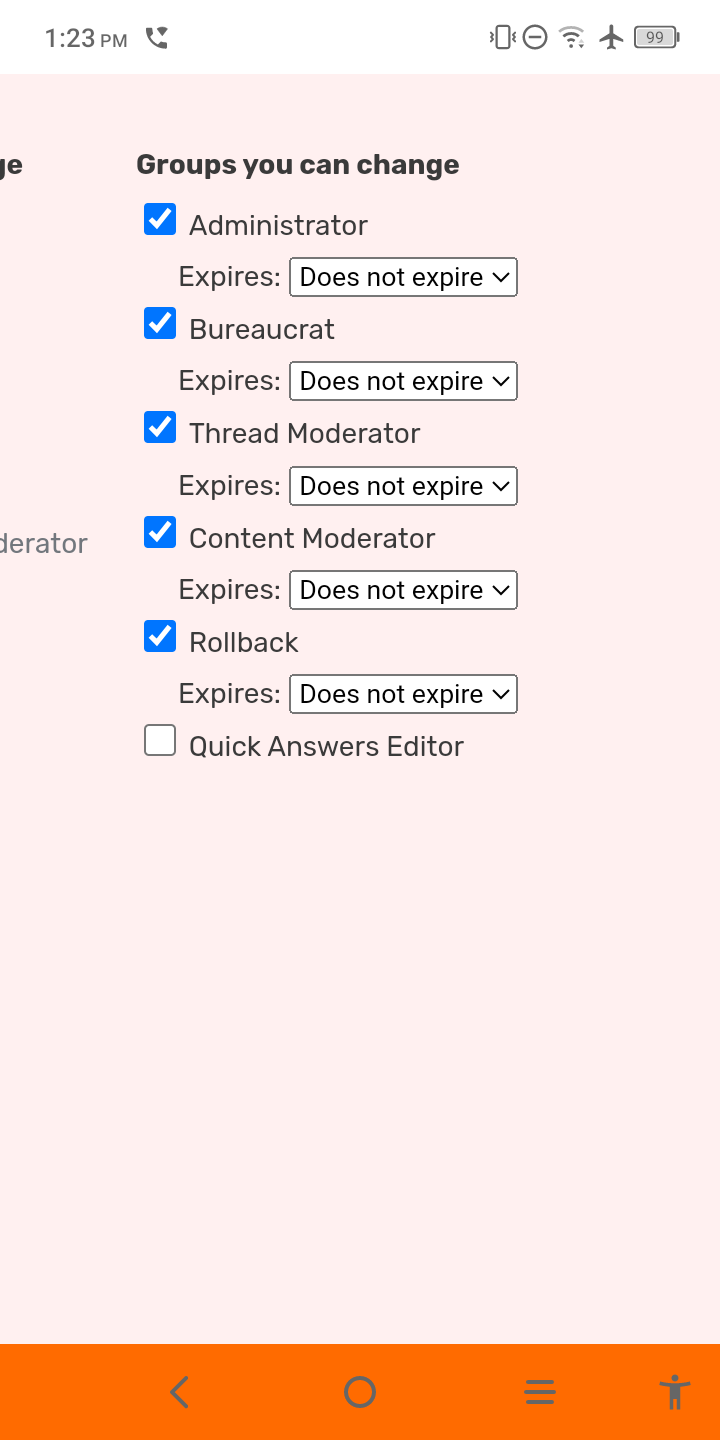
Task: Uncheck the Bureaucrat checkbox
Action: 160,323
